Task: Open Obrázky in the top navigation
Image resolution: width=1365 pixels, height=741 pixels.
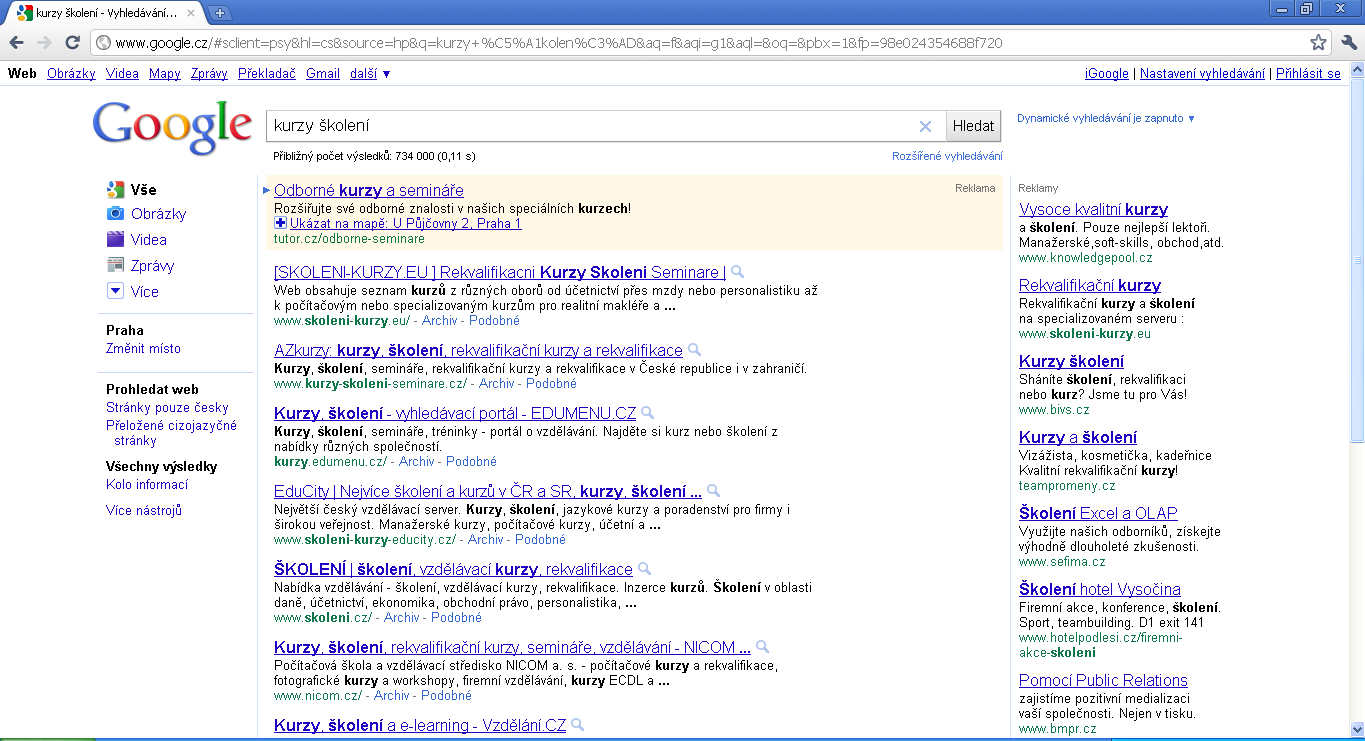Action: click(x=71, y=74)
